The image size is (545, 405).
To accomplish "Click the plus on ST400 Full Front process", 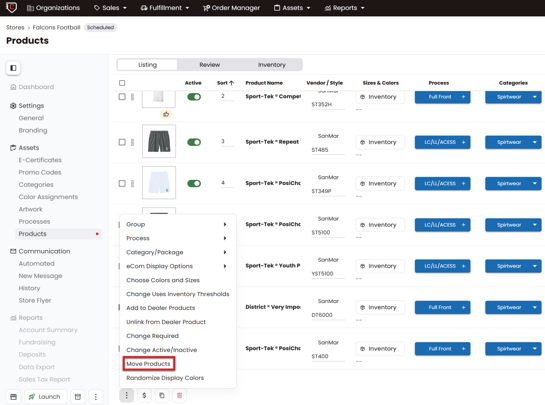I will [463, 349].
